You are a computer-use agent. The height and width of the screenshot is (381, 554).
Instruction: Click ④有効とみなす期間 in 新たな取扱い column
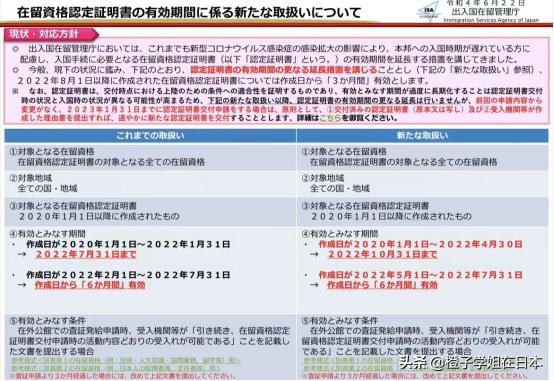[x=340, y=234]
